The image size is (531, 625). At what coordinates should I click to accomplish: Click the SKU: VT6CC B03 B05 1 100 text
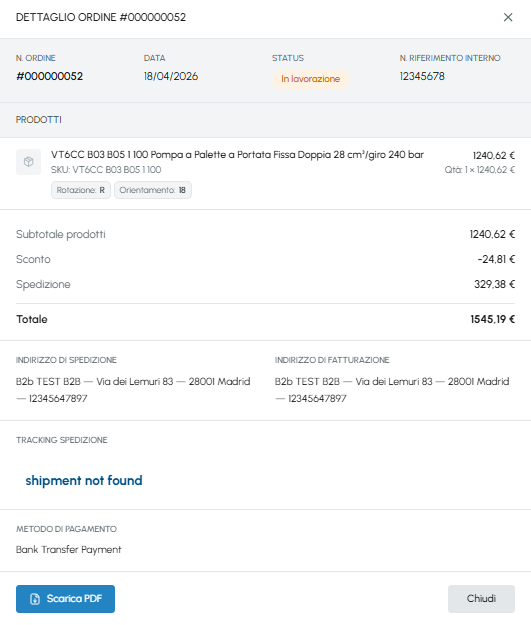point(106,170)
